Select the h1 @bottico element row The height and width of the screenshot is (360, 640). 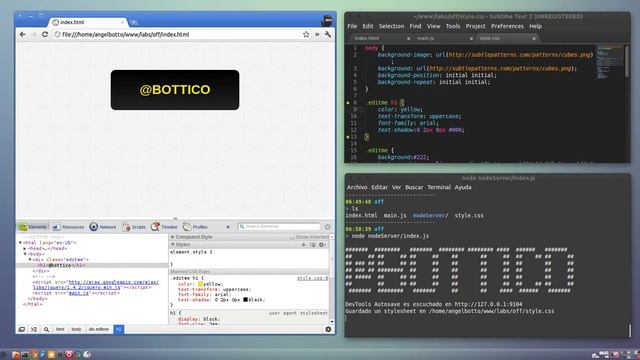[92, 265]
